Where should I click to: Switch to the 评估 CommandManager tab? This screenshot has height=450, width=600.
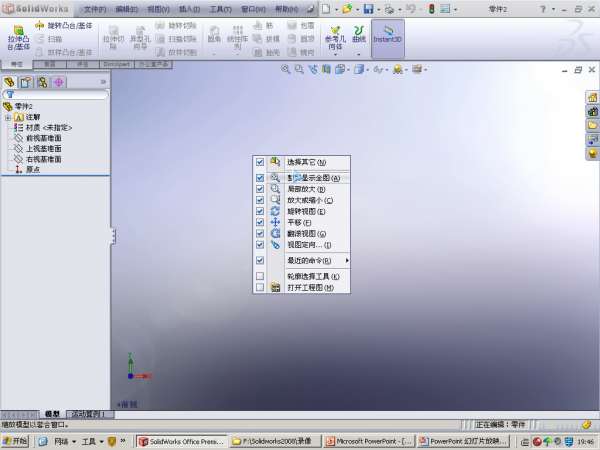83,64
